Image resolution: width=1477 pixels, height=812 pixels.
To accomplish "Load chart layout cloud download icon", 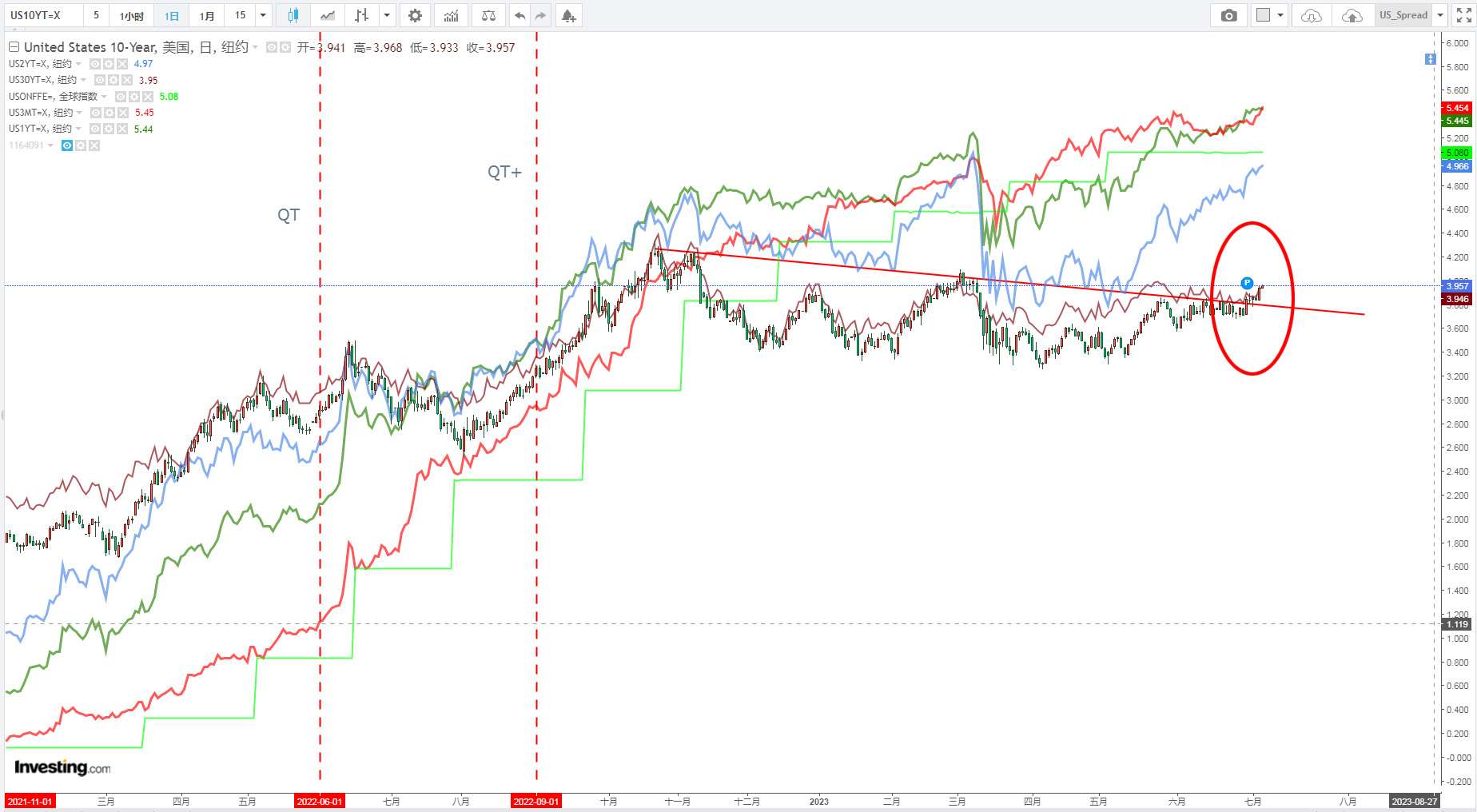I will click(1312, 15).
